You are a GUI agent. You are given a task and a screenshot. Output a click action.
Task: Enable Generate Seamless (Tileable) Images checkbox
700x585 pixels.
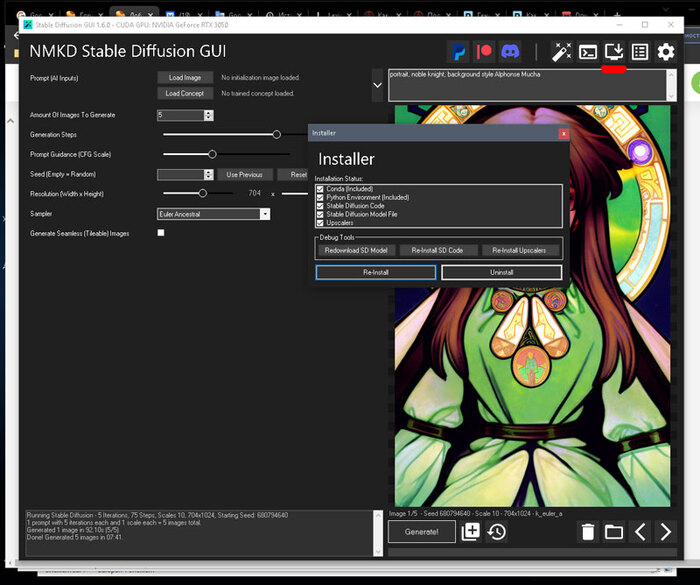click(x=161, y=233)
